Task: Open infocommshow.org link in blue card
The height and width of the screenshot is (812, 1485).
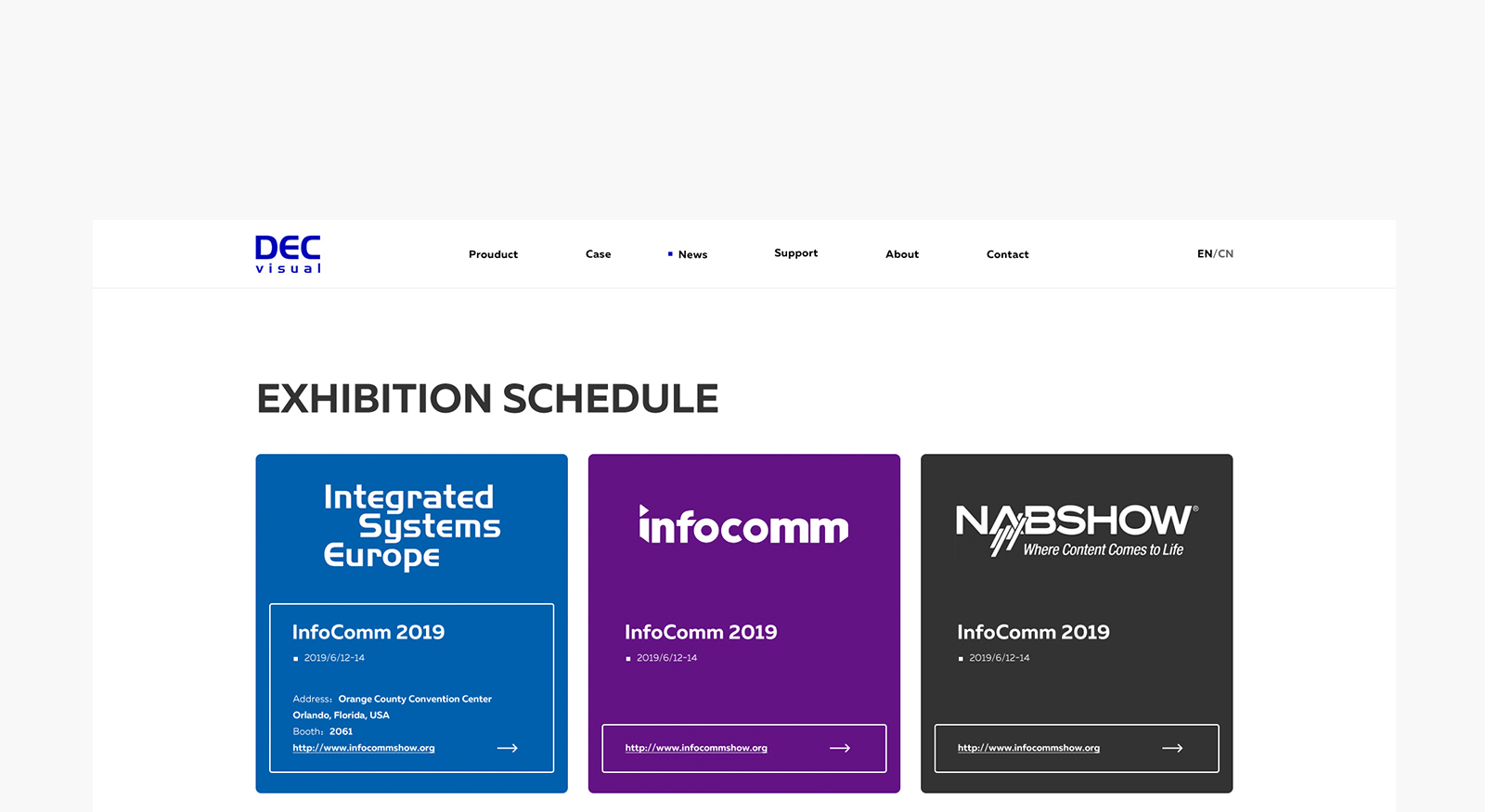Action: pos(363,748)
